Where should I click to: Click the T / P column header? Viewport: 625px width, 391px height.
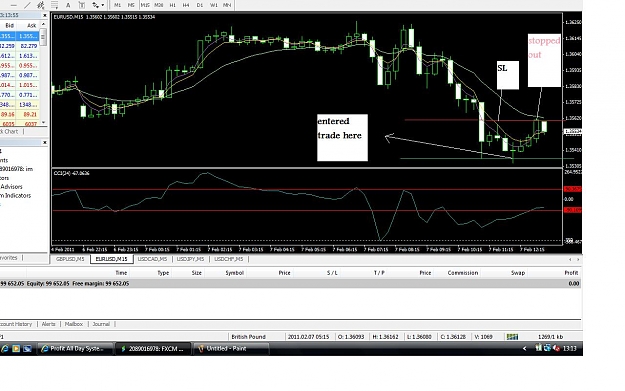click(x=379, y=273)
